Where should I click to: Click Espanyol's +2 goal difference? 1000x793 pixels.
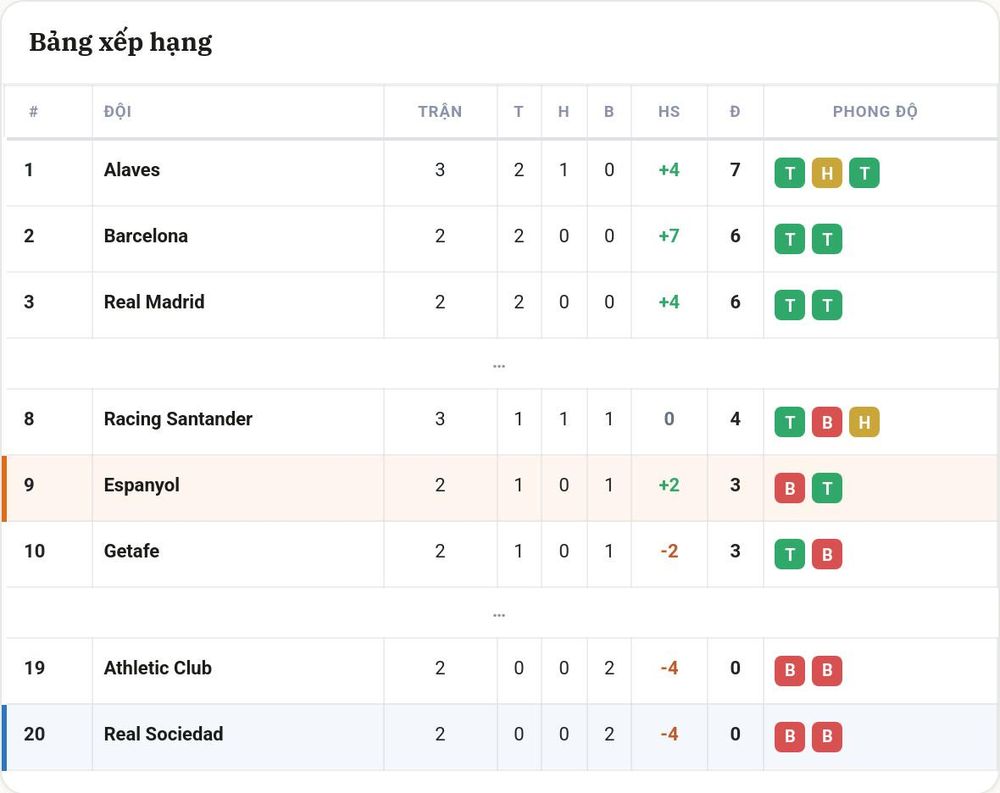[x=669, y=485]
